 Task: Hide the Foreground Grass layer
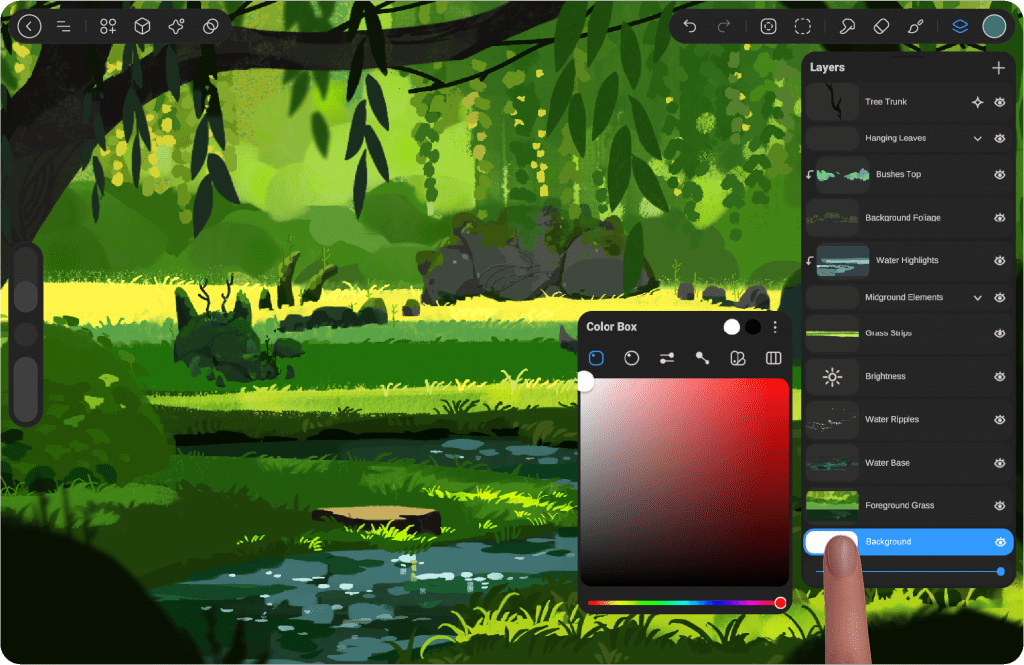pyautogui.click(x=999, y=506)
